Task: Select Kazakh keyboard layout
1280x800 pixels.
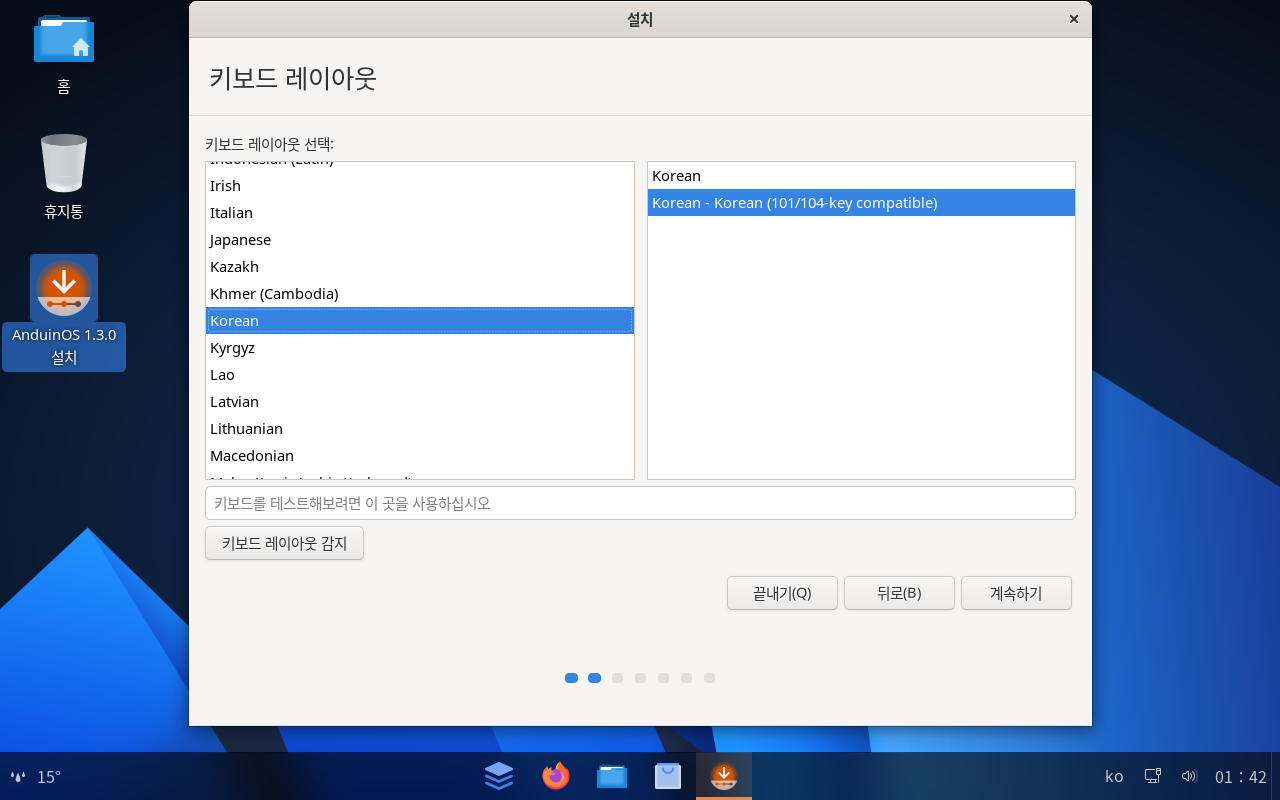Action: point(420,267)
